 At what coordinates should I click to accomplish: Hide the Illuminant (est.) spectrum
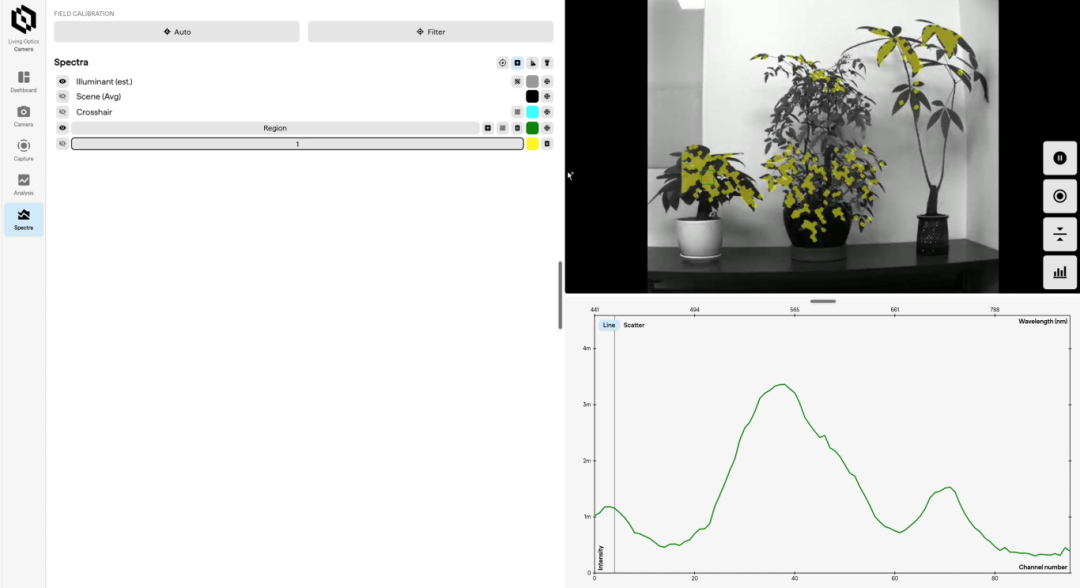(x=62, y=81)
